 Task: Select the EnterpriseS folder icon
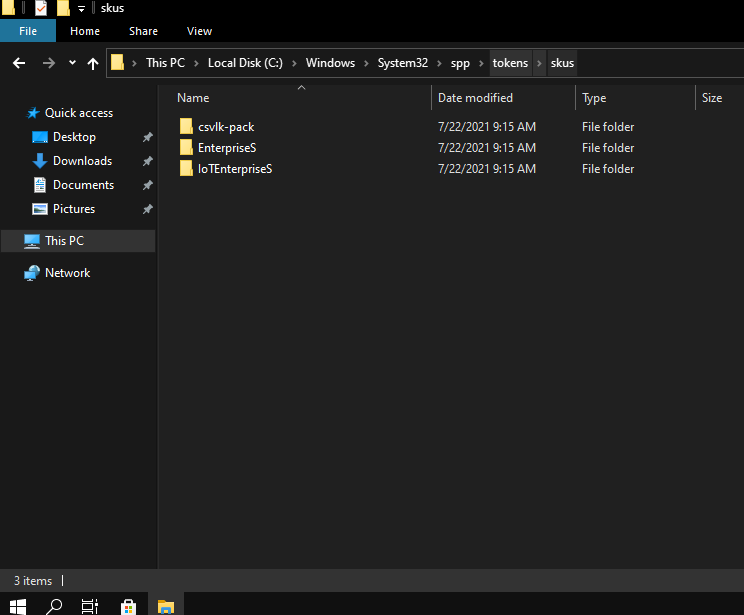coord(186,148)
